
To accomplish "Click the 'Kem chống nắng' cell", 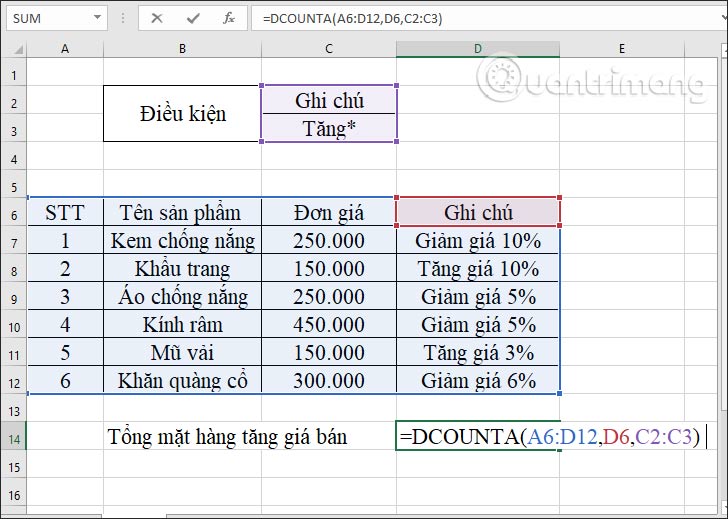I will (182, 240).
